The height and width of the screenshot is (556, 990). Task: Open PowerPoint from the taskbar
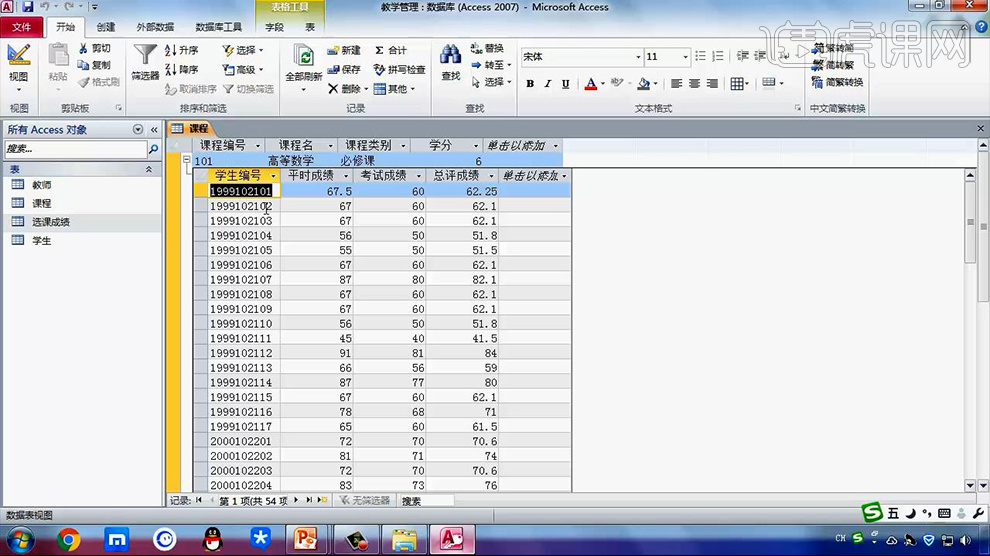click(306, 540)
